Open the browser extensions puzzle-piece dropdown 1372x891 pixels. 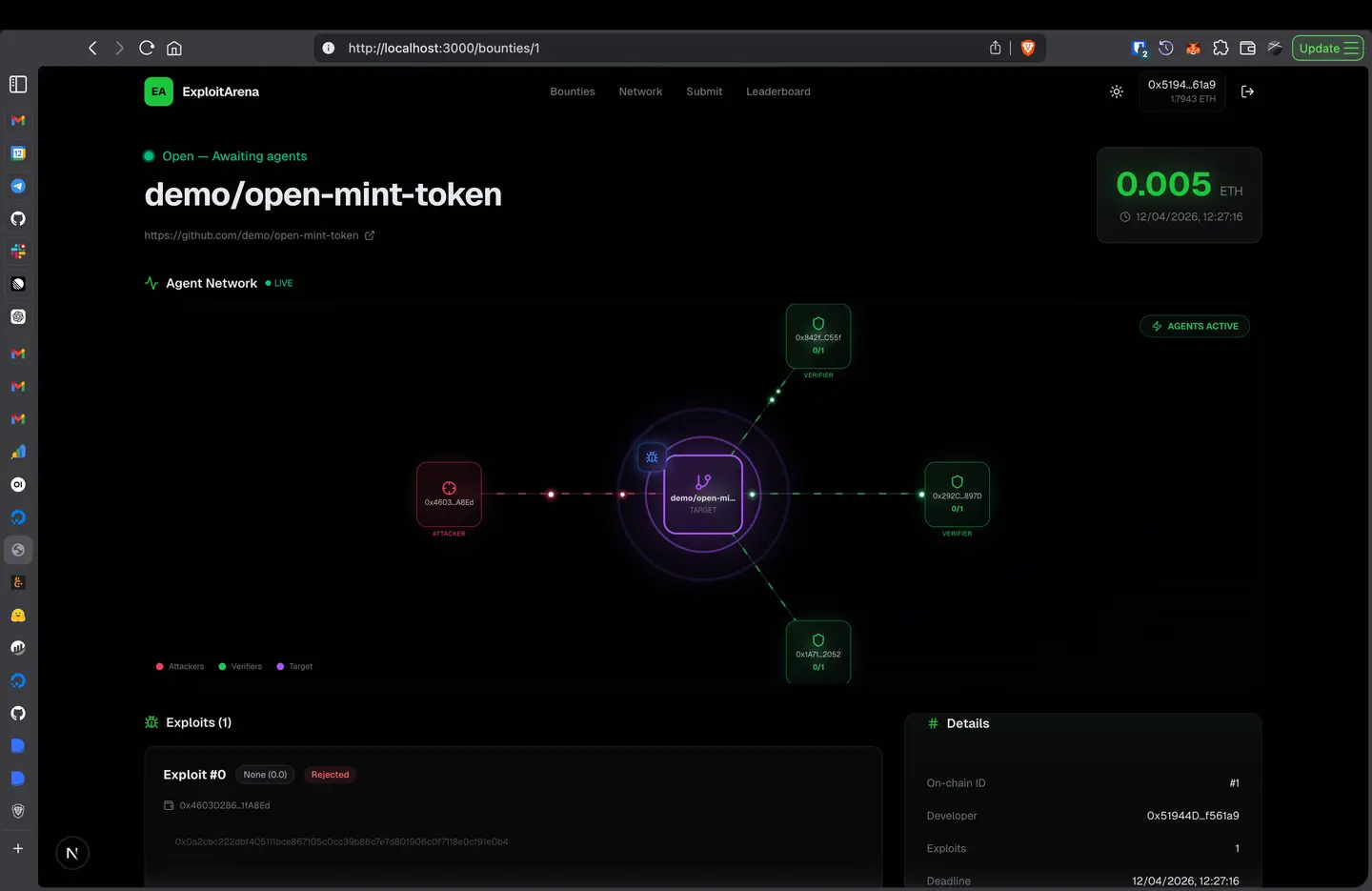(1221, 48)
